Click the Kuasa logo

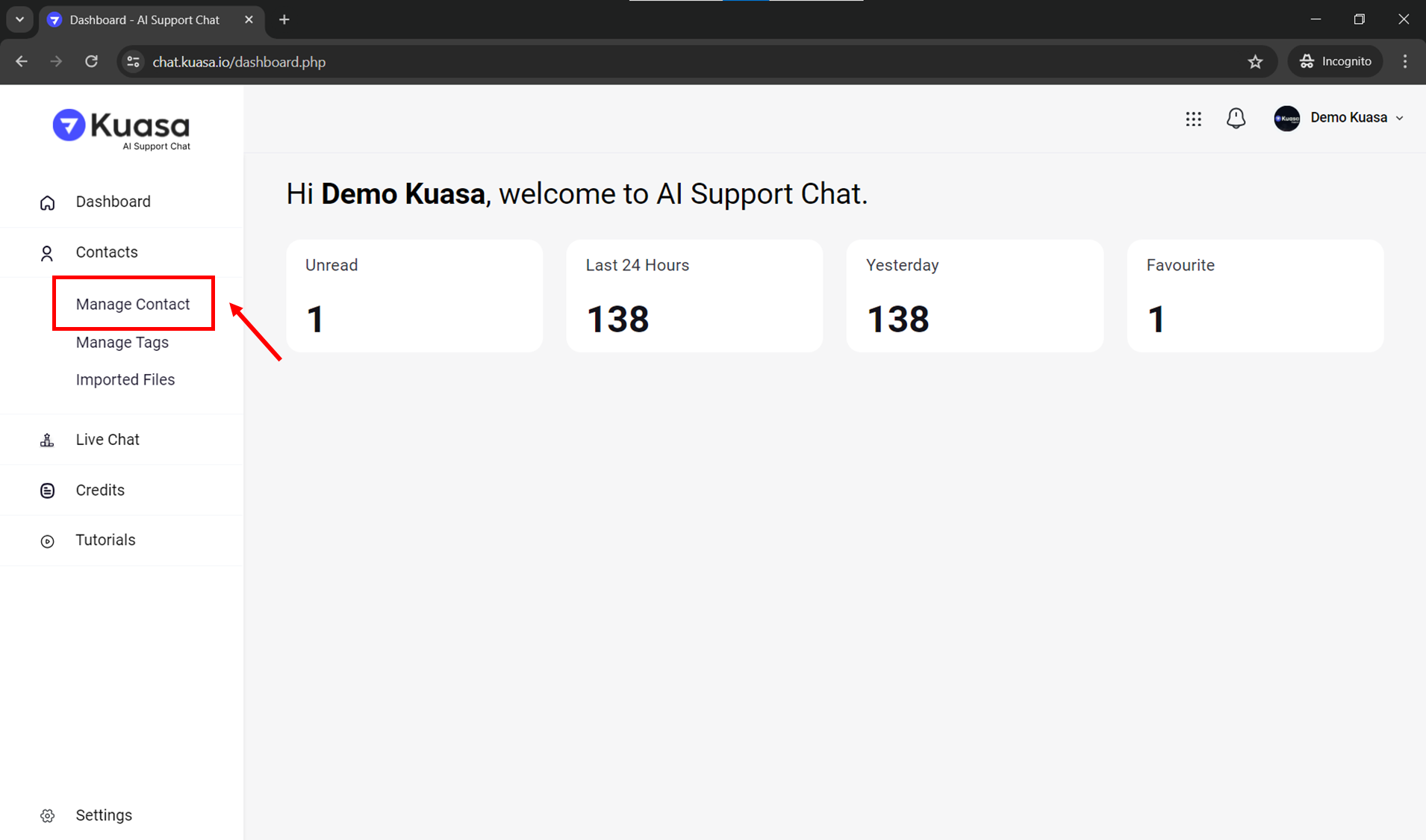(122, 129)
